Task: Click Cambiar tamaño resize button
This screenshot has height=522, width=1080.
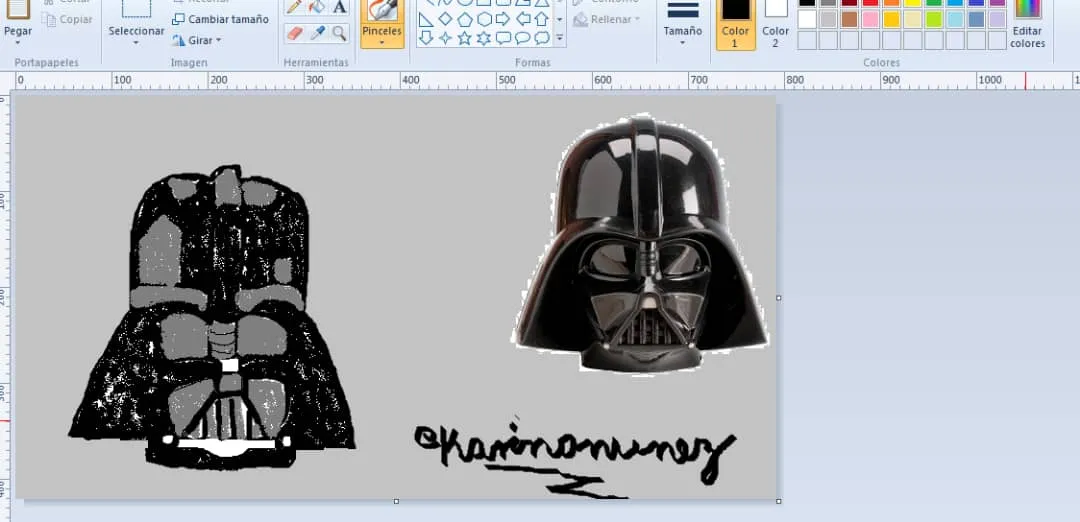Action: (x=220, y=19)
